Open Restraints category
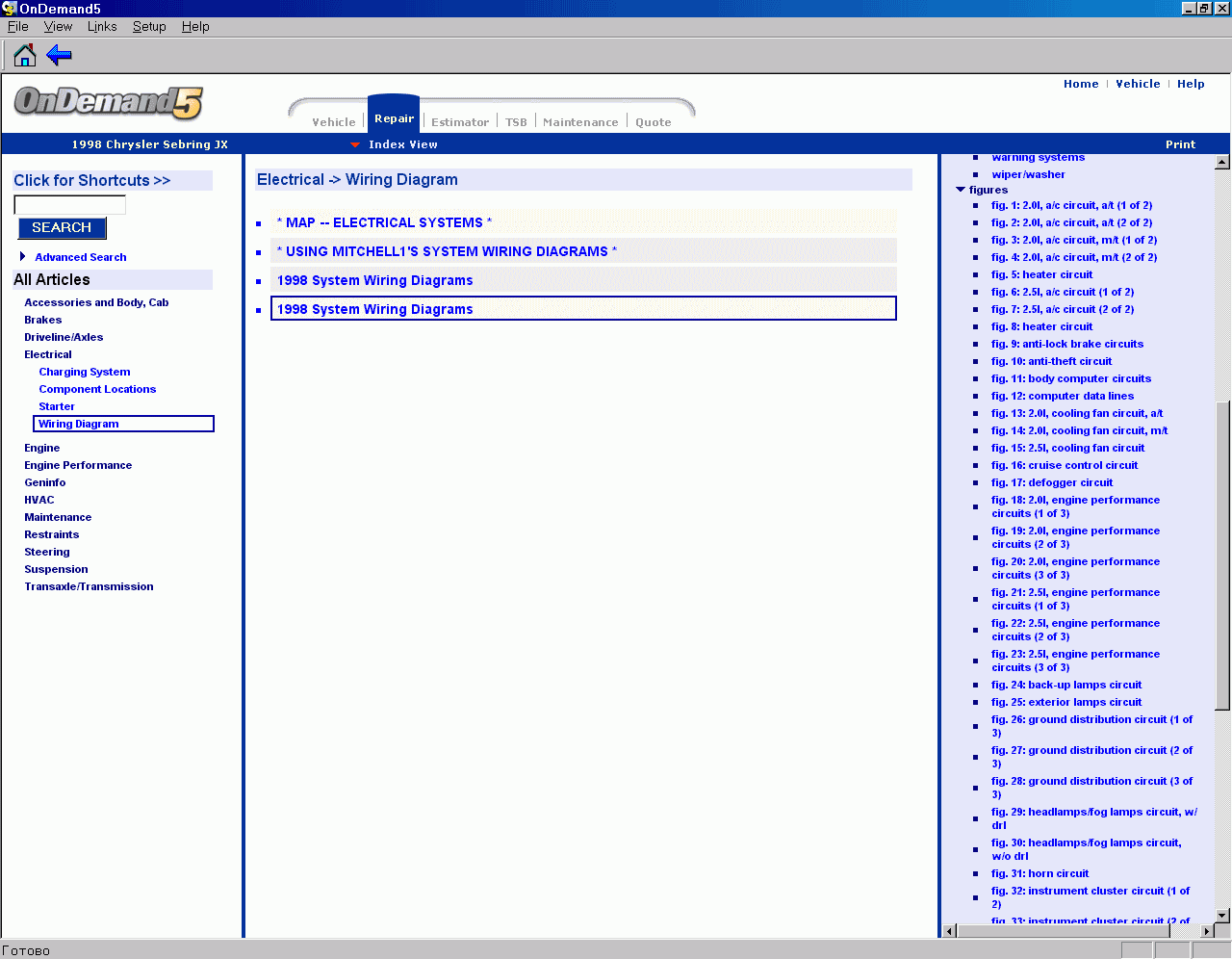The image size is (1232, 959). (52, 534)
